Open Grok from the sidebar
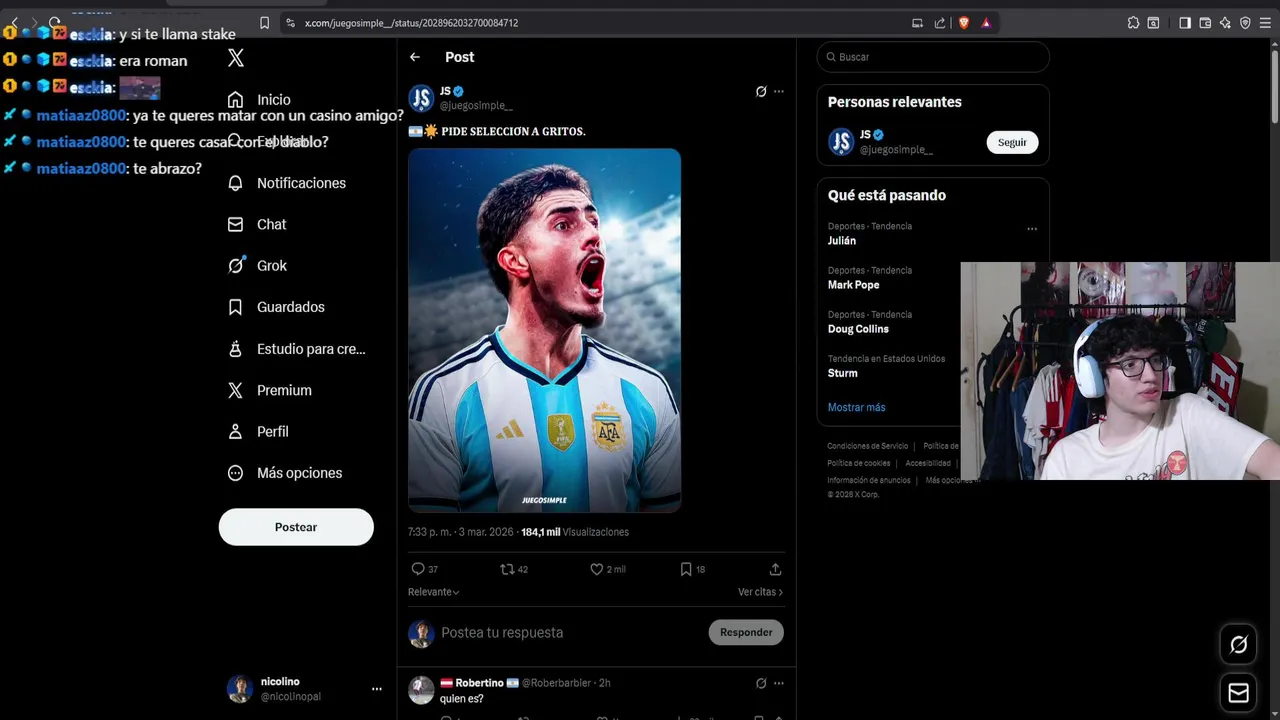1280x720 pixels. [257, 266]
